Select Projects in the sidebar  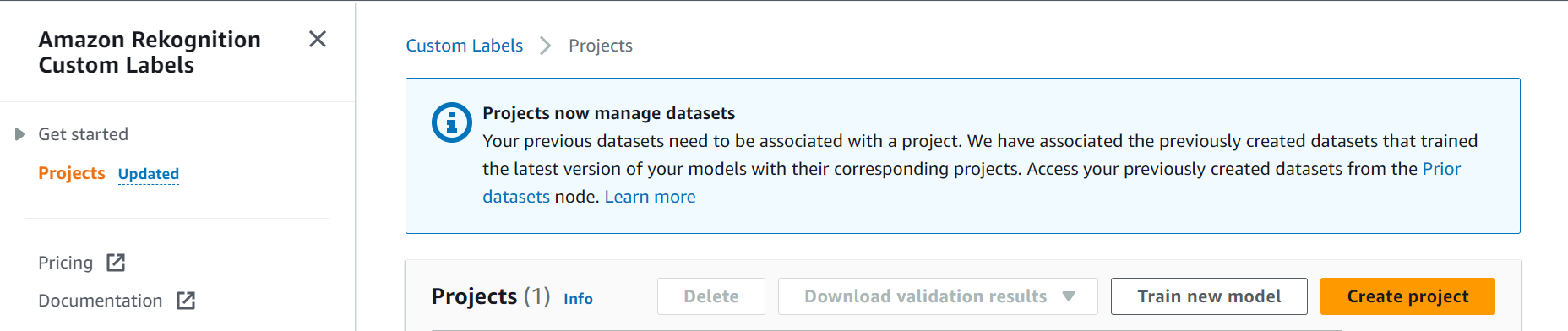click(x=72, y=173)
